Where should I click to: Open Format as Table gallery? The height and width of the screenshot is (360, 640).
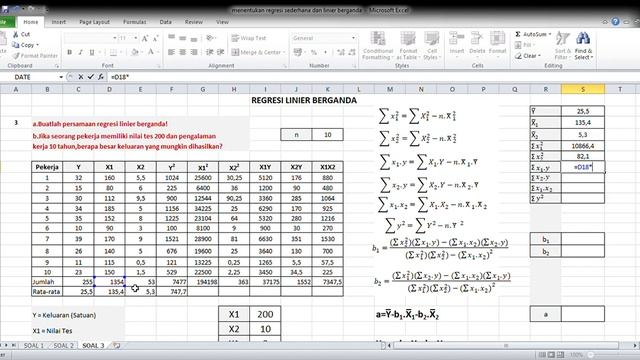[407, 46]
